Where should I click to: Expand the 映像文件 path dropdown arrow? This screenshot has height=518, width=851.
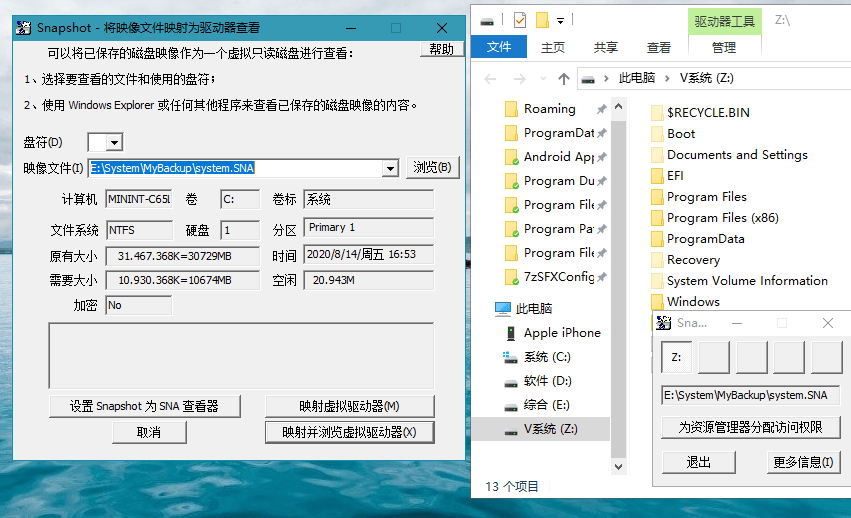coord(390,169)
